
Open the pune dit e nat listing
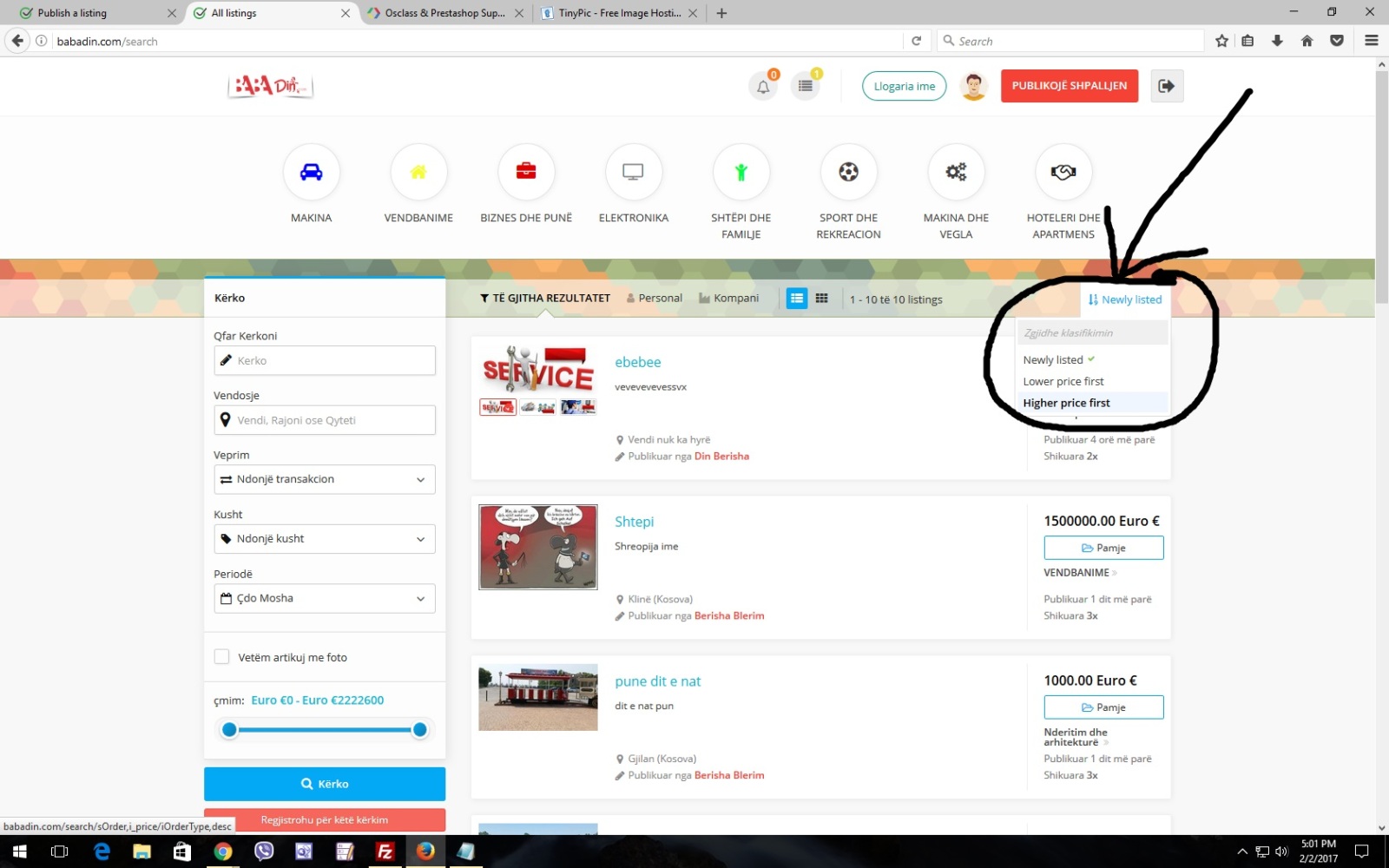[x=658, y=681]
